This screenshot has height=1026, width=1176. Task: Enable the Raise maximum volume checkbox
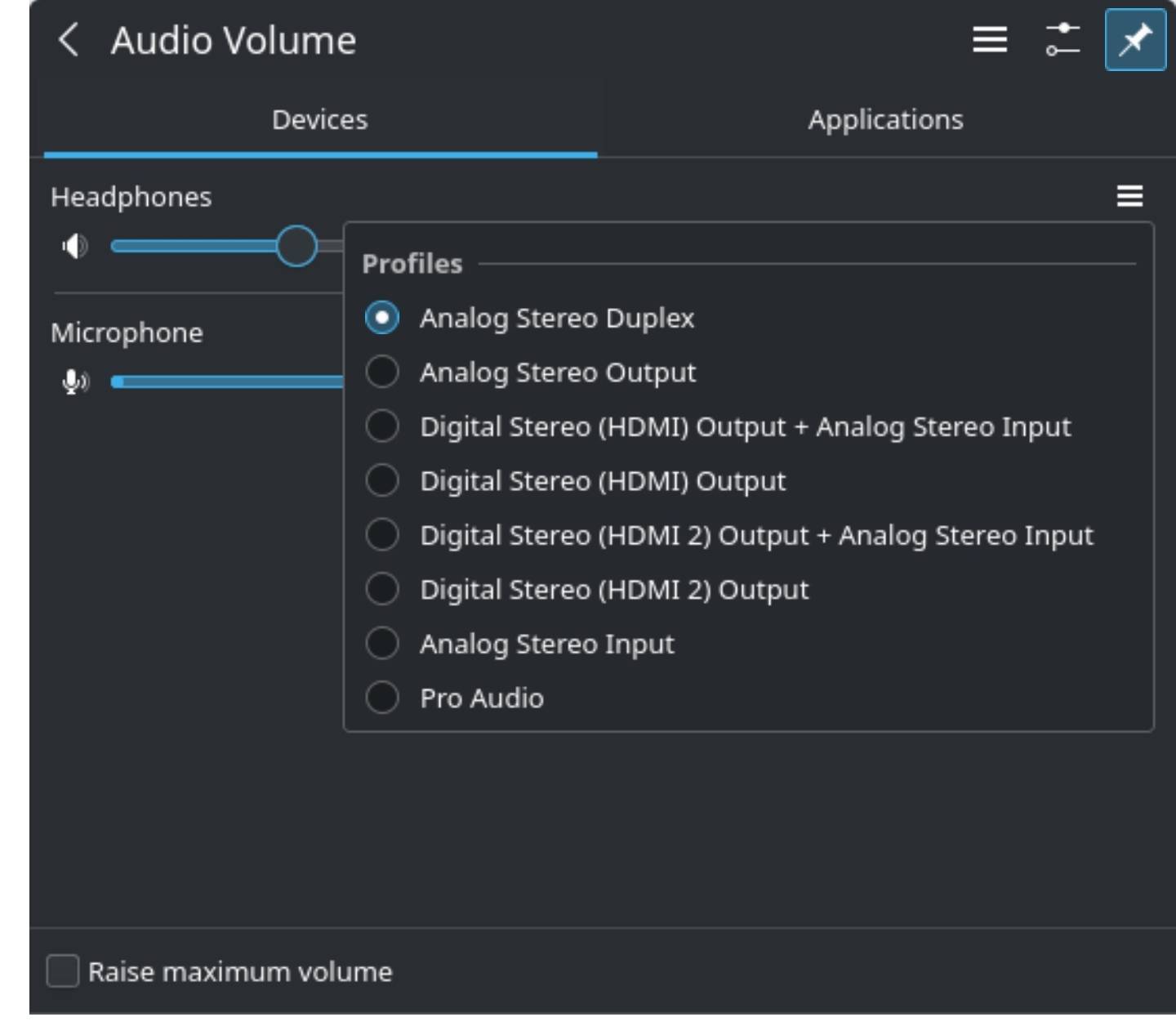63,971
